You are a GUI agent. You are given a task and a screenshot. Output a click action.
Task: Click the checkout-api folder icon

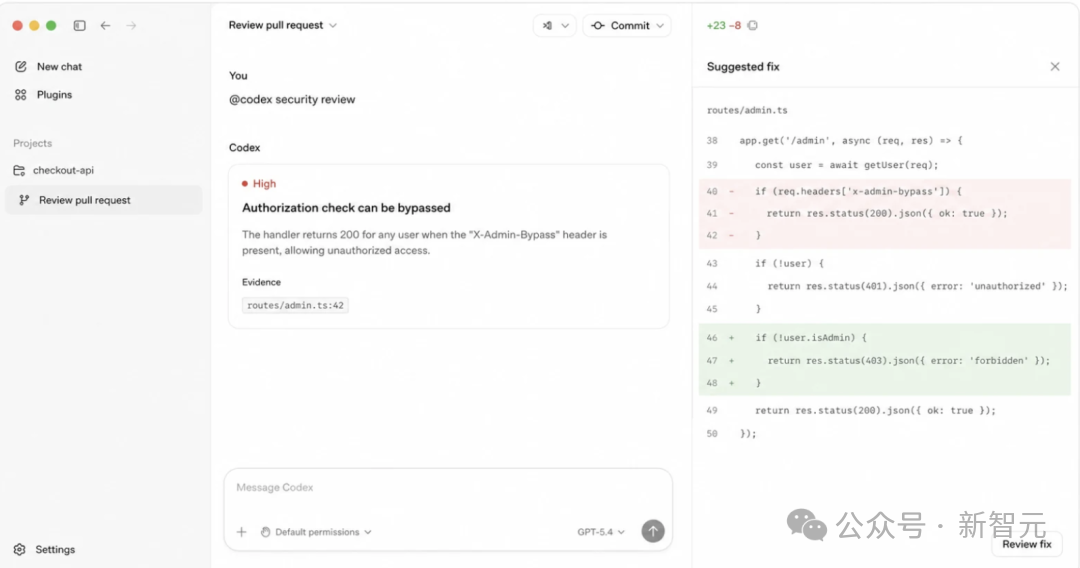coord(19,170)
